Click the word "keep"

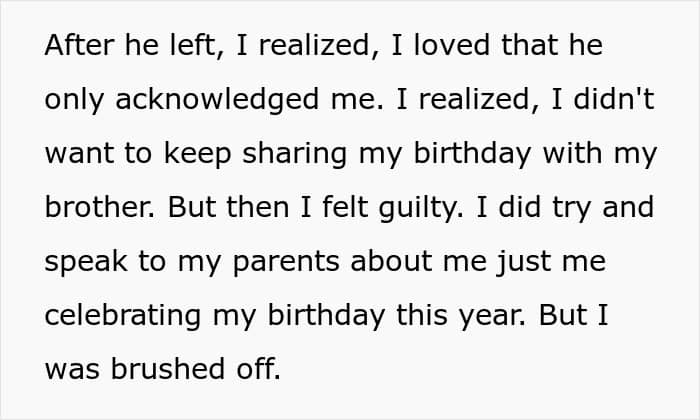tap(197, 154)
